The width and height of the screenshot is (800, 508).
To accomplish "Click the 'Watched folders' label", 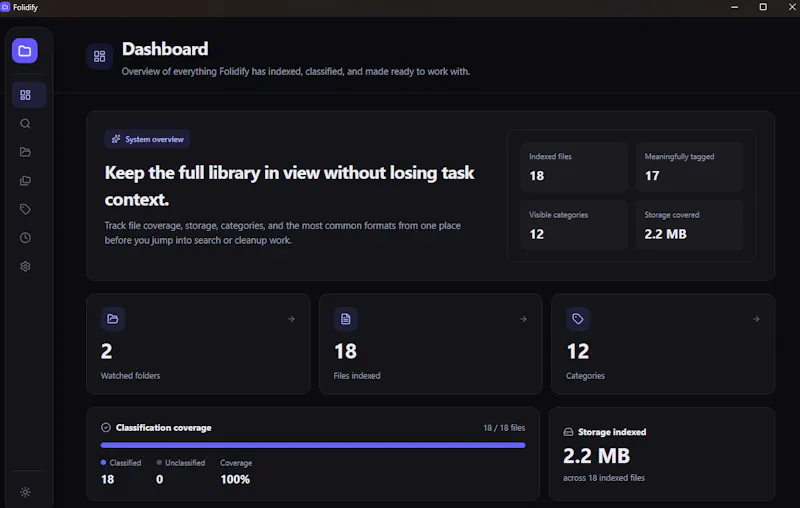I will pos(130,375).
